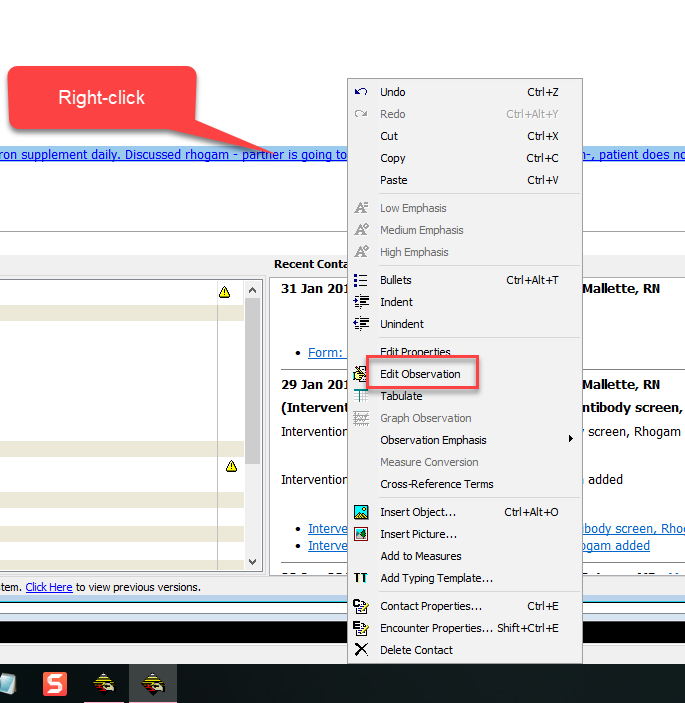
Task: Click the greyed Redo arrow icon
Action: pyautogui.click(x=361, y=114)
